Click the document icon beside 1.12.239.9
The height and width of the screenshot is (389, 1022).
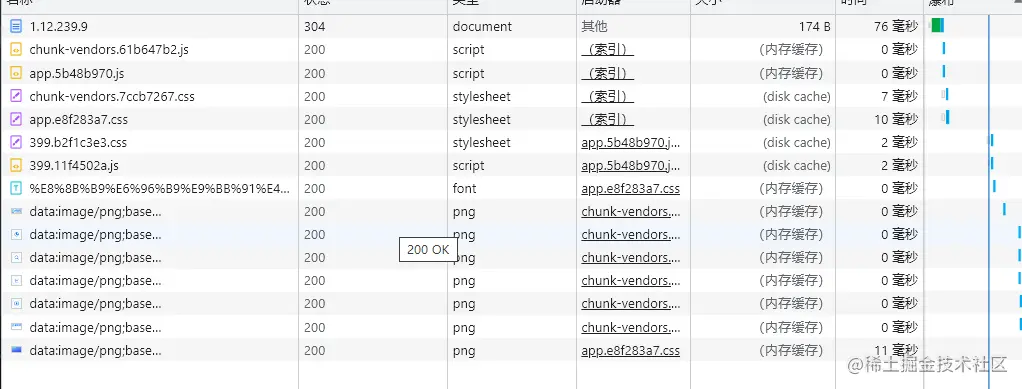16,27
